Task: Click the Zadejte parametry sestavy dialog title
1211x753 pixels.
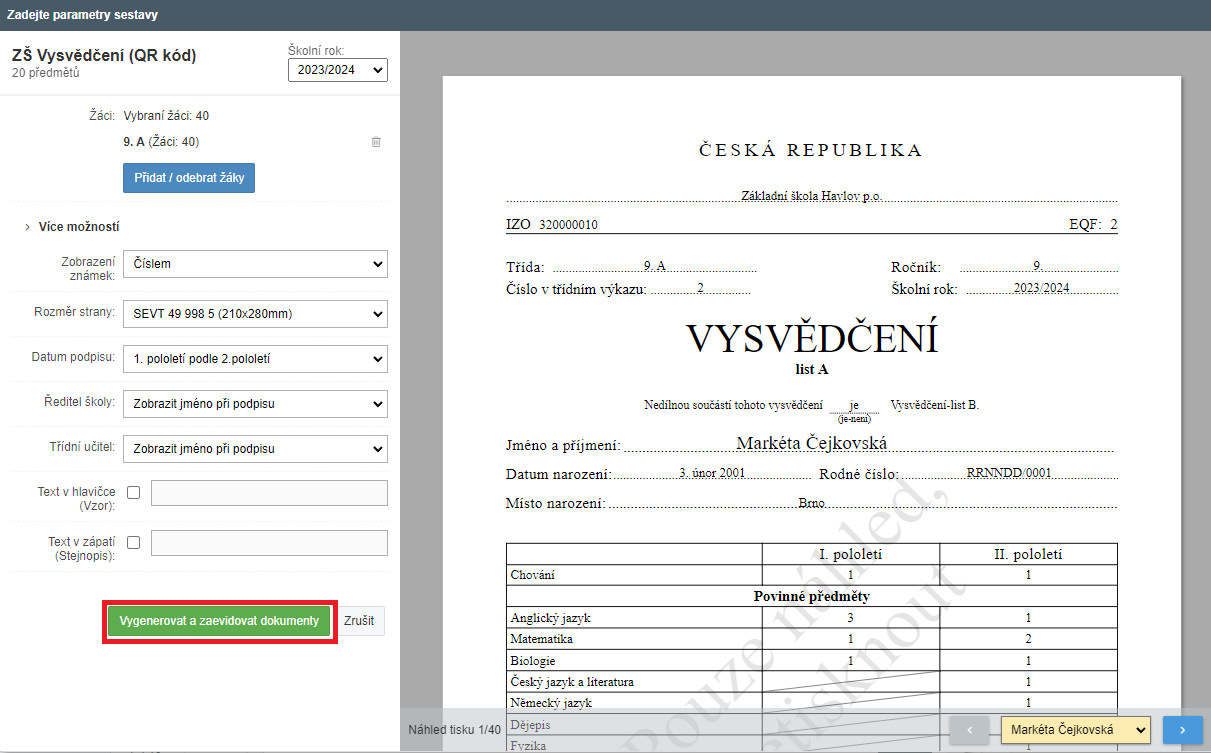Action: [x=82, y=15]
